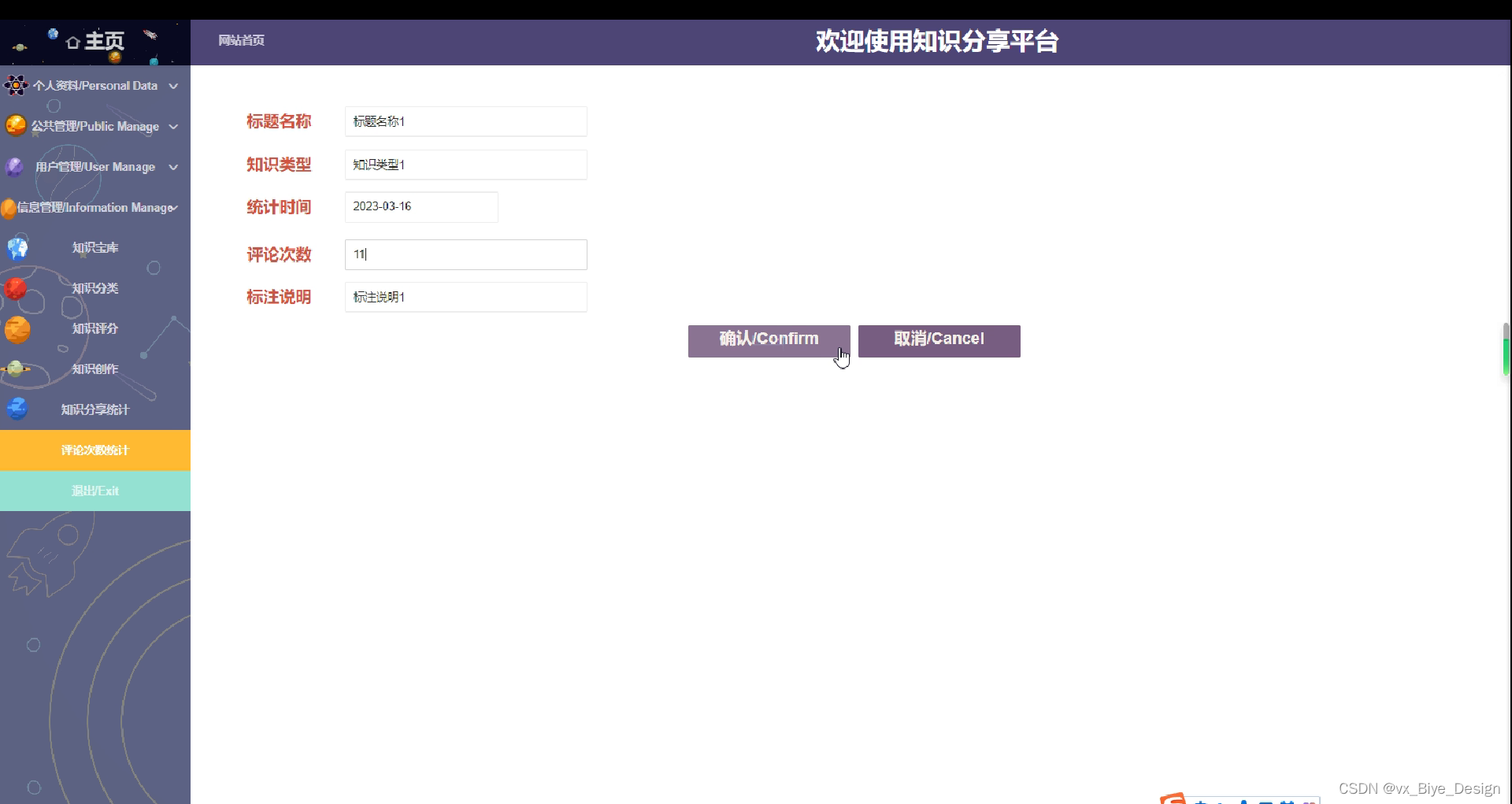Click the 确认/Confirm button
The width and height of the screenshot is (1512, 804).
(x=769, y=341)
